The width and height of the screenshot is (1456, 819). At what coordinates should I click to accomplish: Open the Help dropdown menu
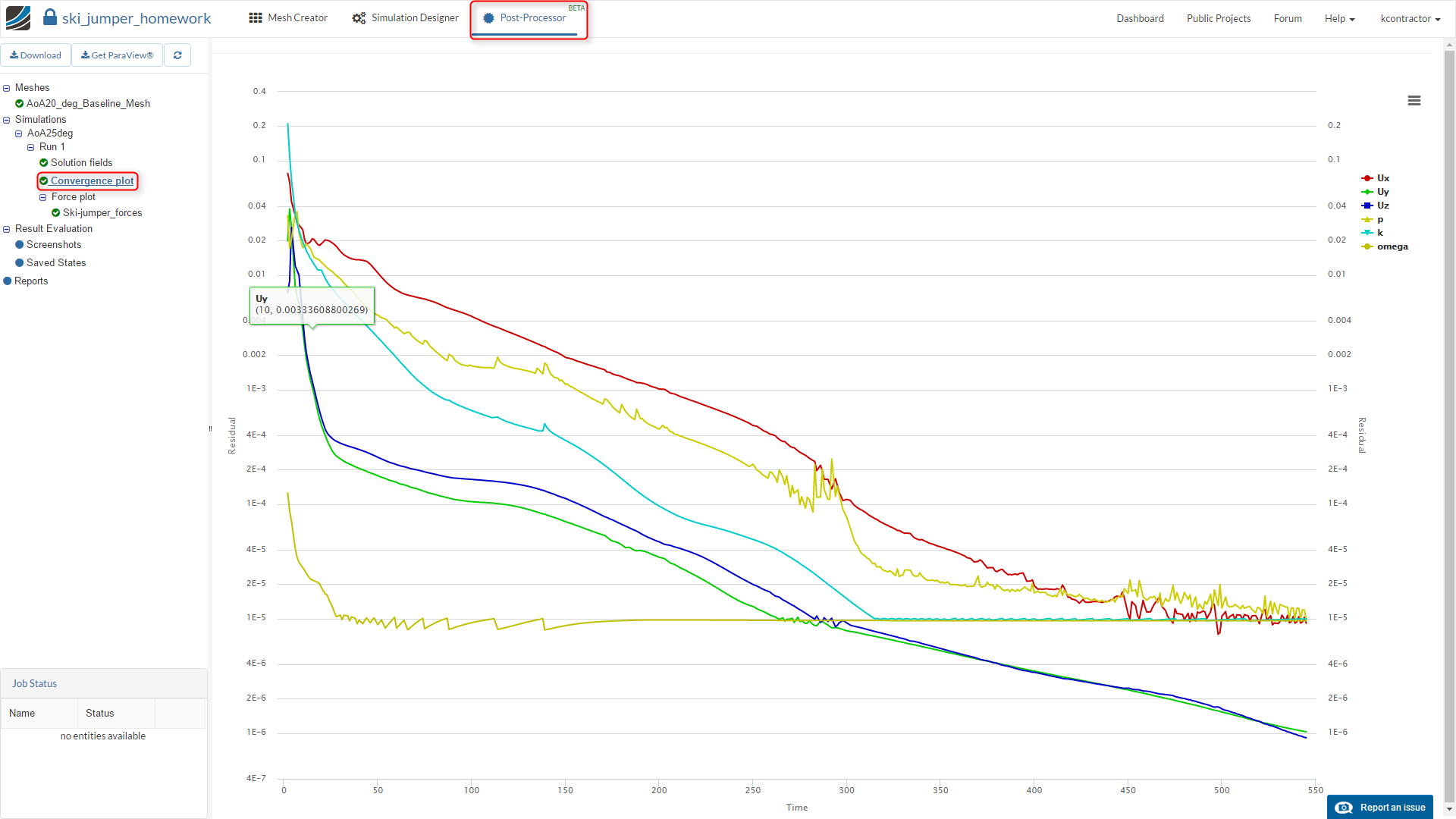pyautogui.click(x=1339, y=19)
